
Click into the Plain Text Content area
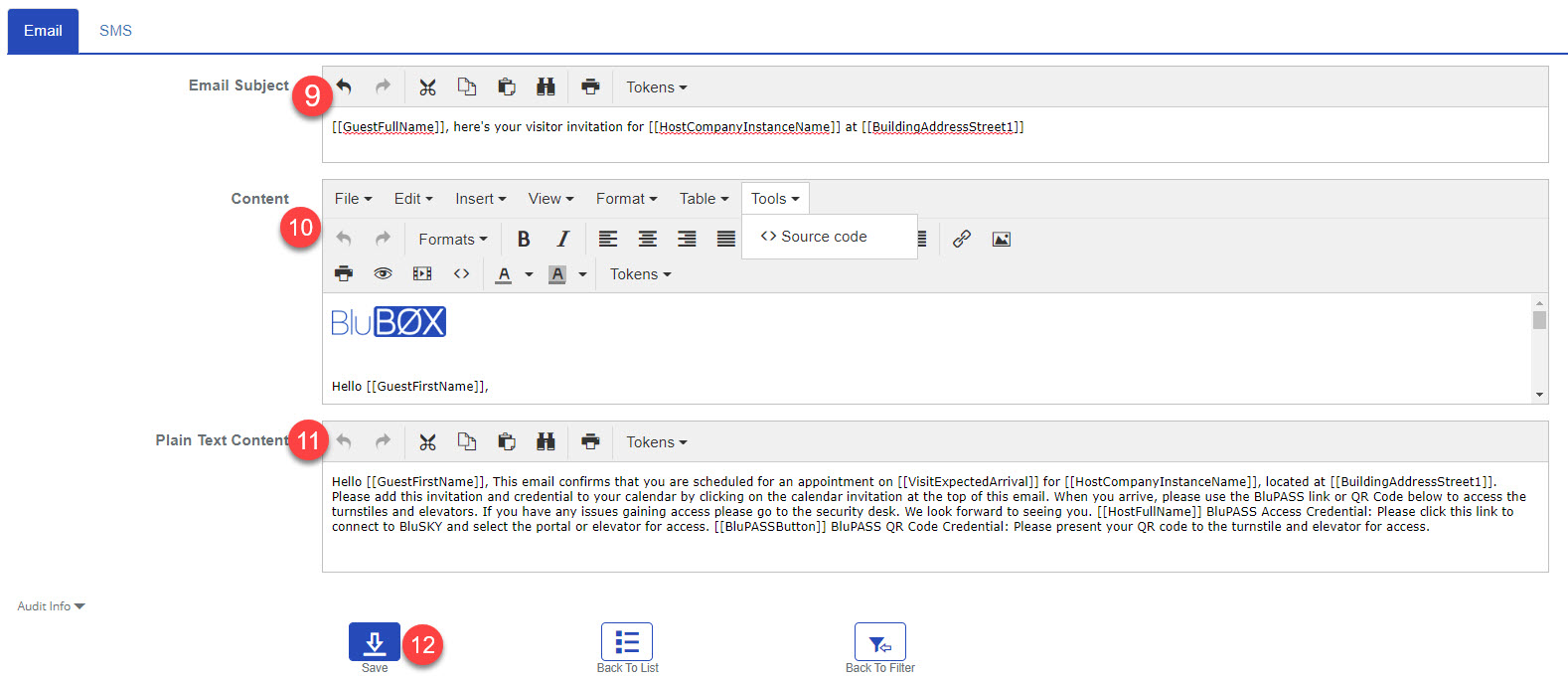click(x=935, y=517)
